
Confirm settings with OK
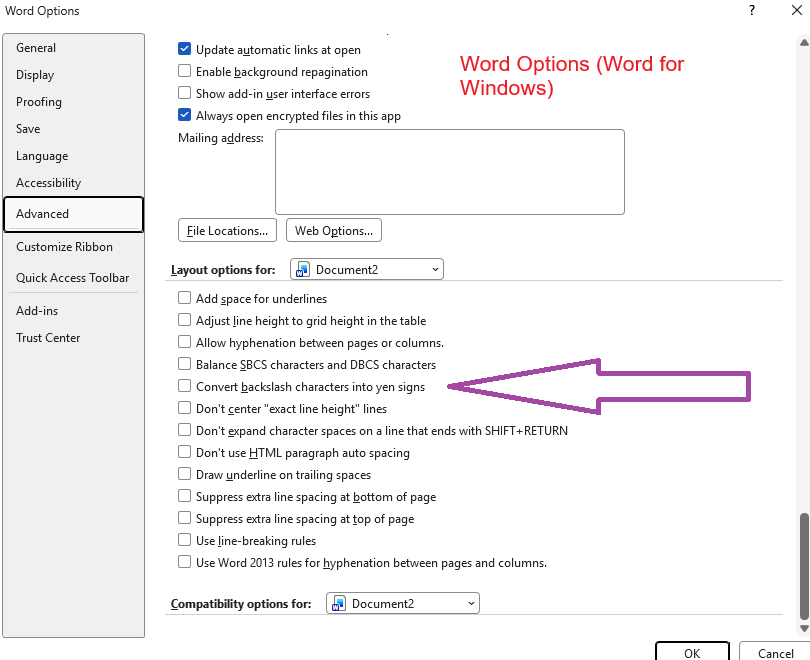point(692,652)
